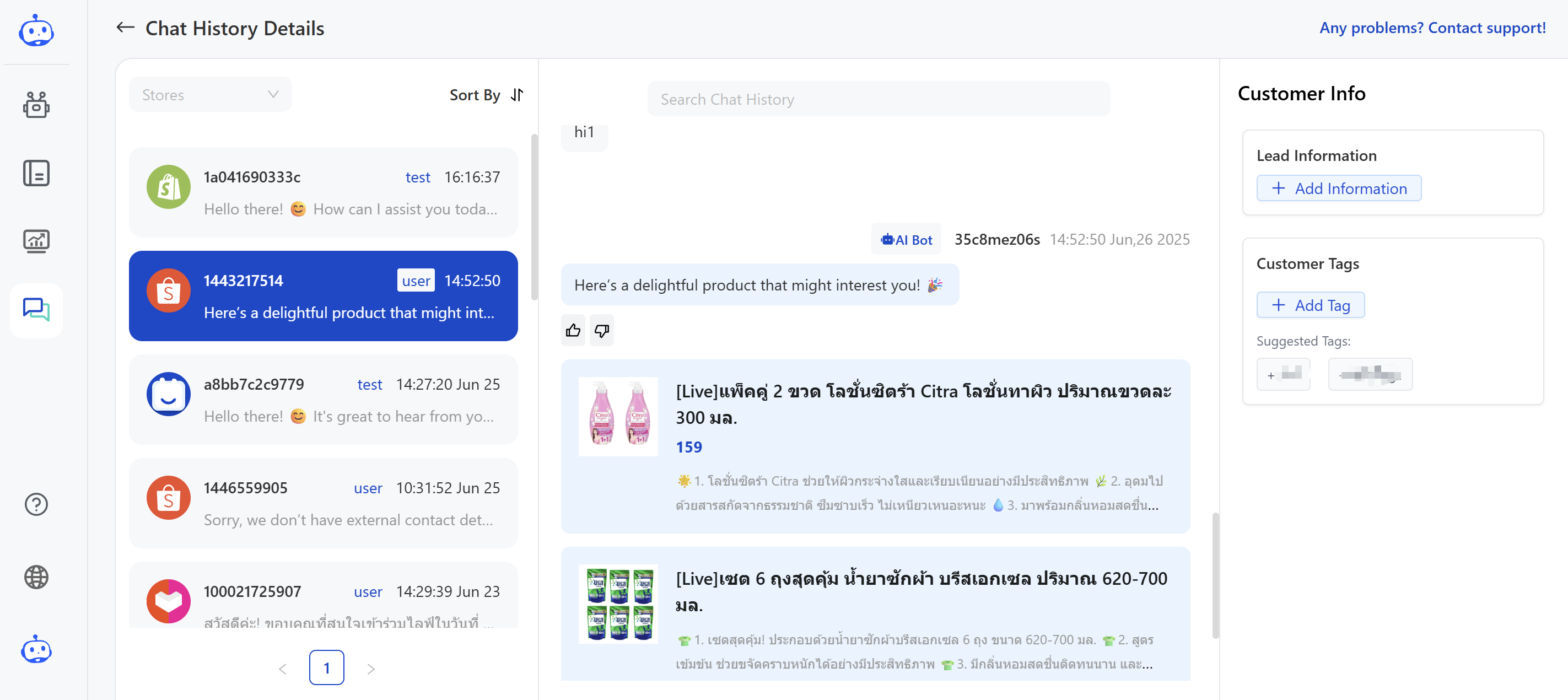Image resolution: width=1568 pixels, height=700 pixels.
Task: Click the Sort By order toggle
Action: point(517,95)
